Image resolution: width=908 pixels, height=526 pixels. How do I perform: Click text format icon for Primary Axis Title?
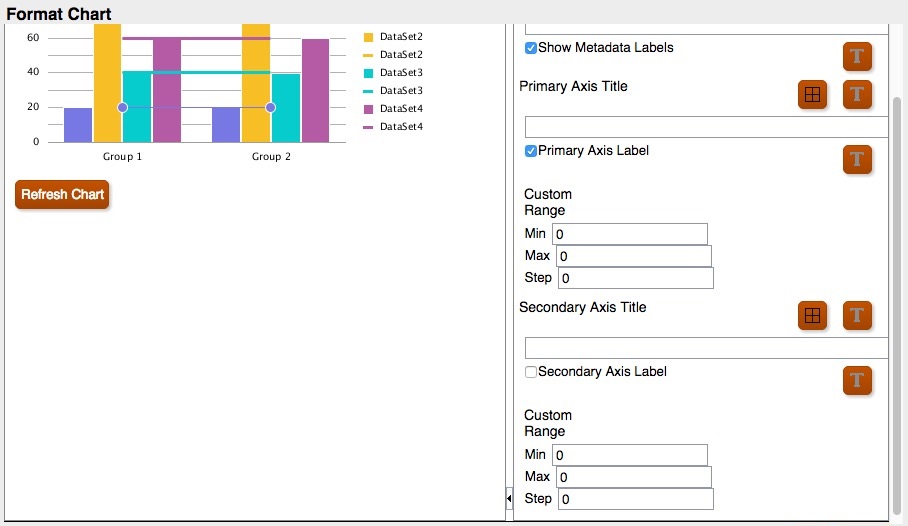(x=857, y=94)
